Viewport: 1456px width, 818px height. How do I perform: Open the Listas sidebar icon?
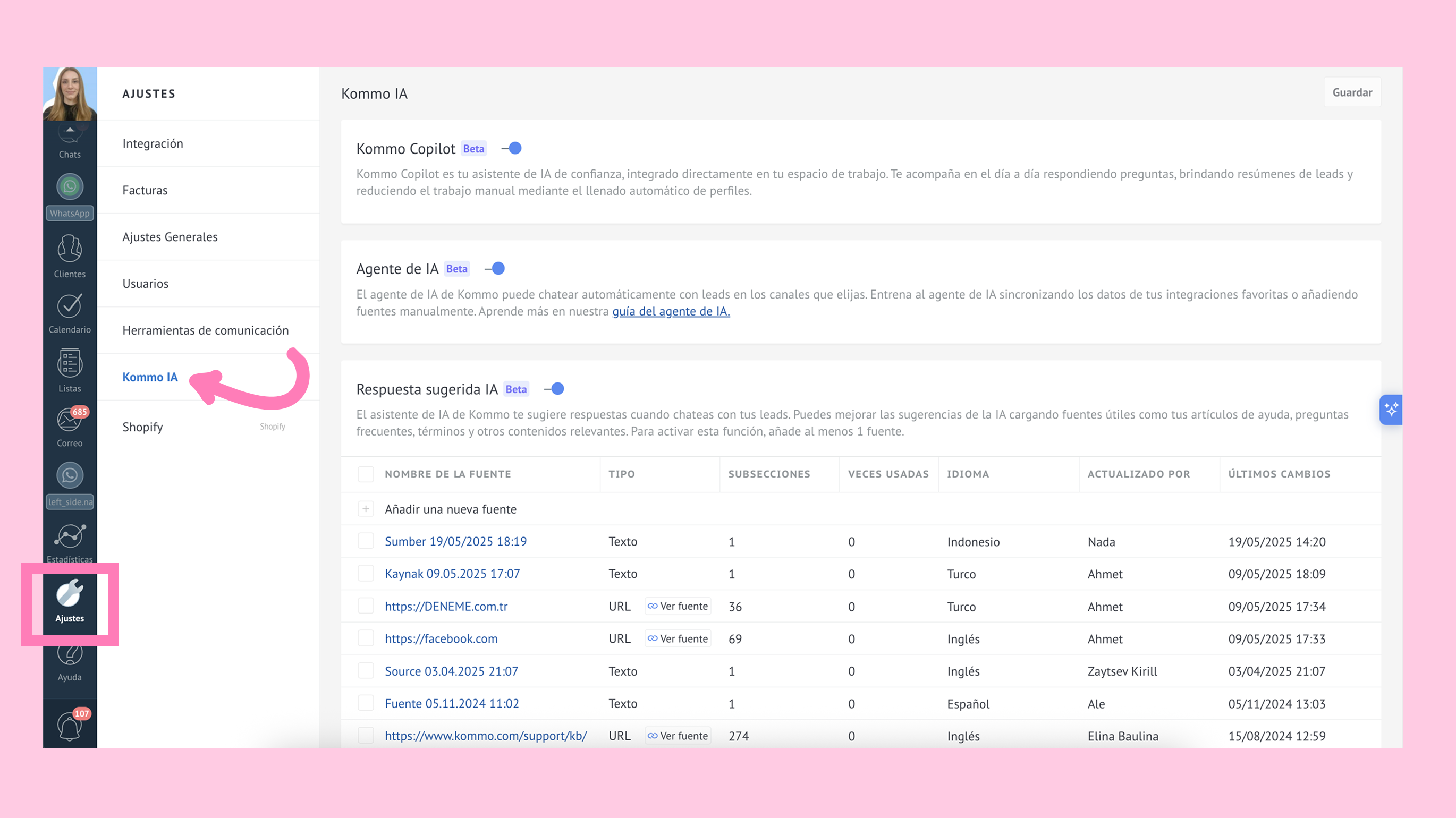(x=70, y=363)
